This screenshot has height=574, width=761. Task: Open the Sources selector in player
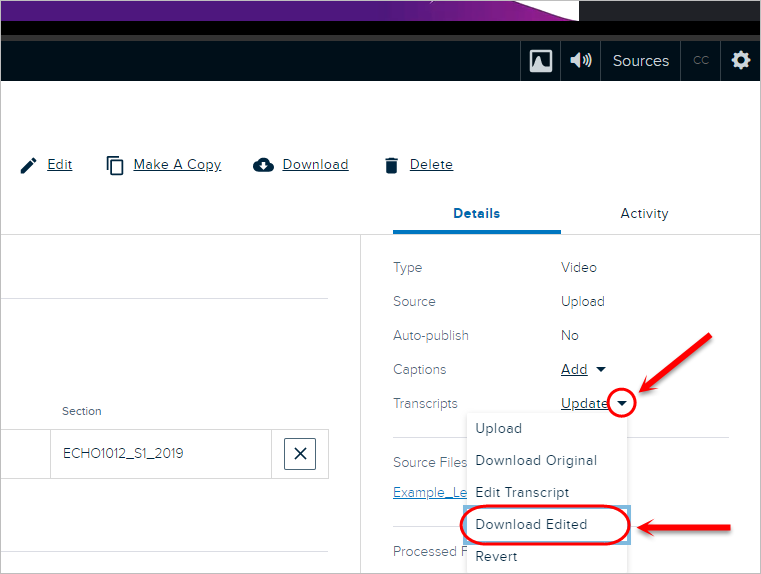click(640, 61)
